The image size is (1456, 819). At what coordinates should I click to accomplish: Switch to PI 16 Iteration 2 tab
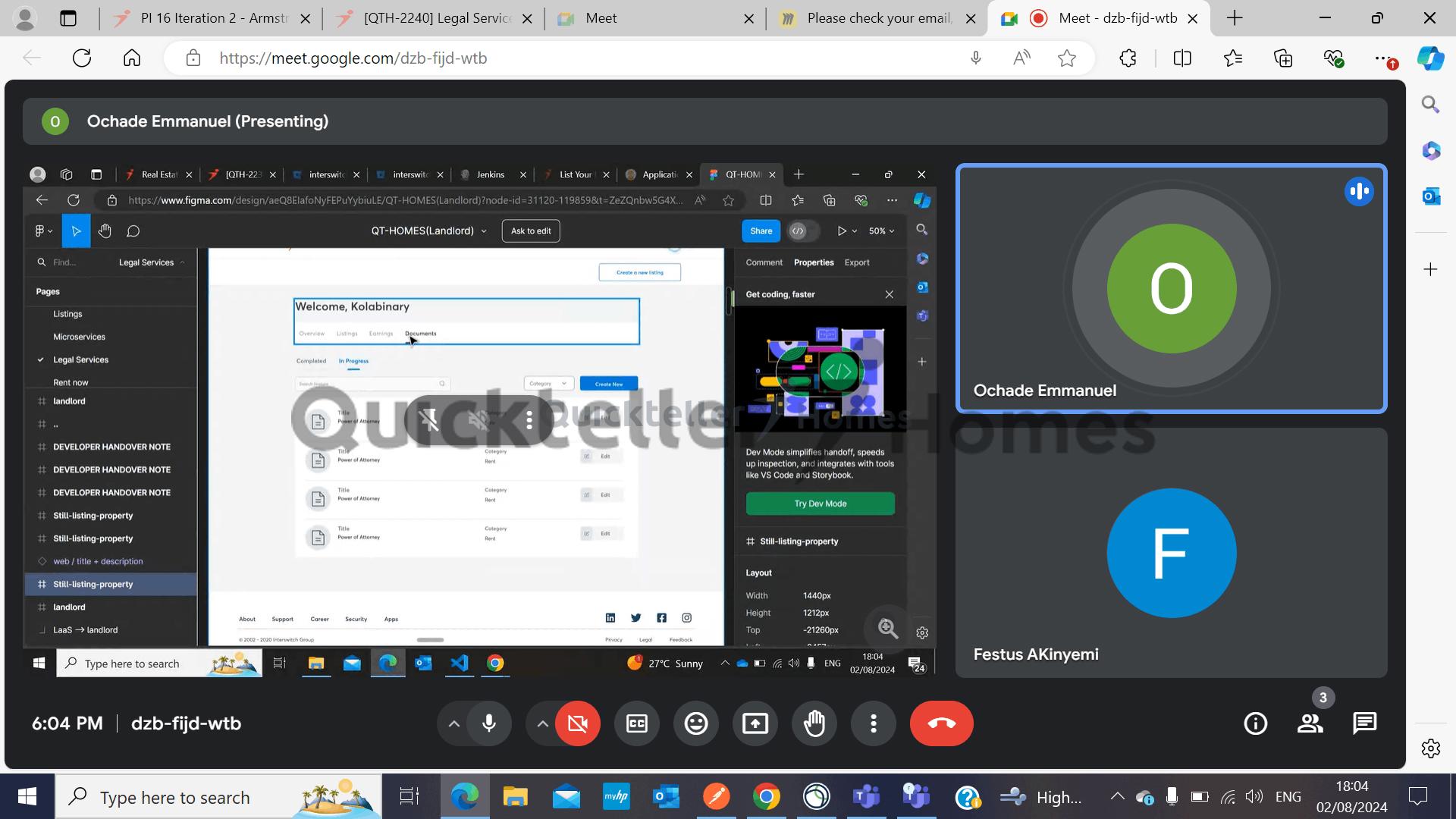pyautogui.click(x=213, y=18)
